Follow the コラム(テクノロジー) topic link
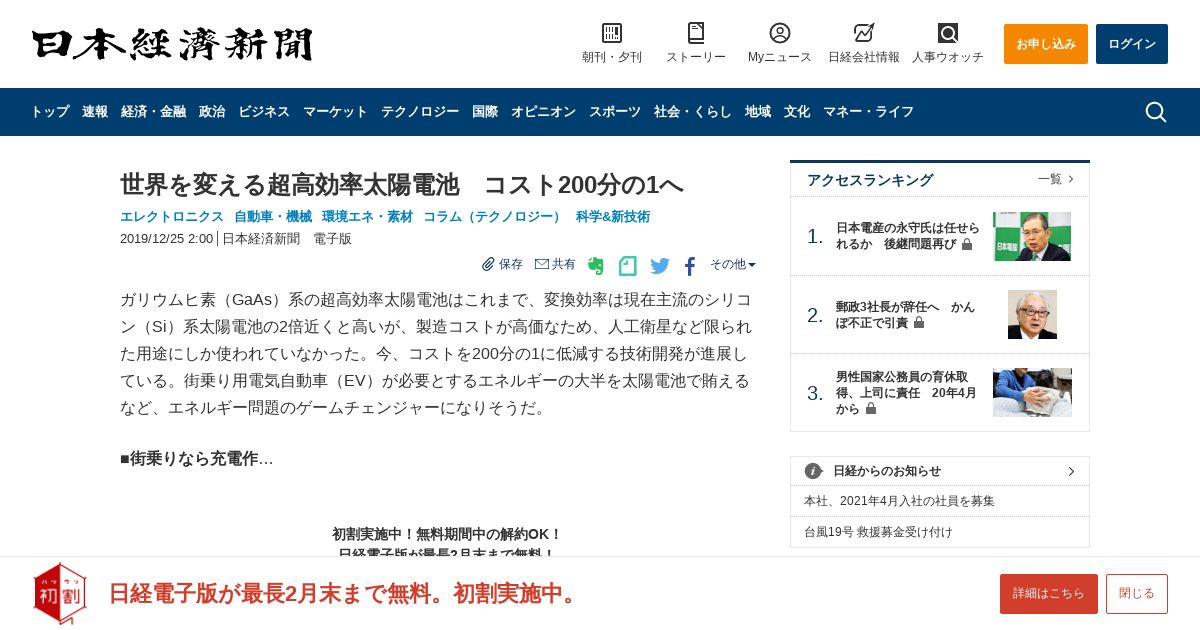1200x630 pixels. tap(494, 217)
